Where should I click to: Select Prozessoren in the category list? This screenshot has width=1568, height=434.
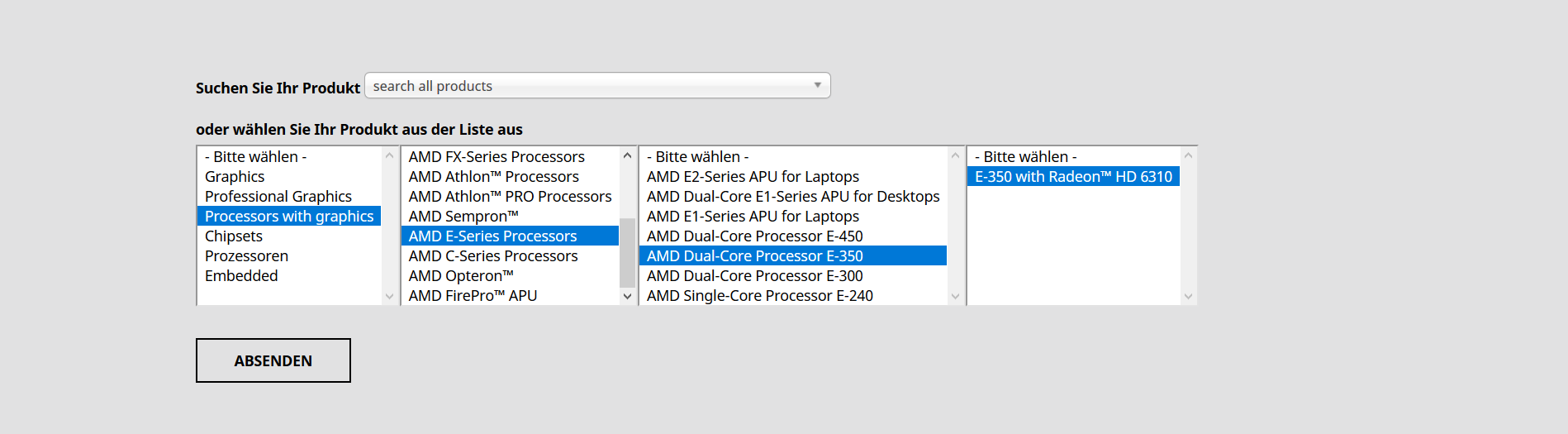[246, 256]
